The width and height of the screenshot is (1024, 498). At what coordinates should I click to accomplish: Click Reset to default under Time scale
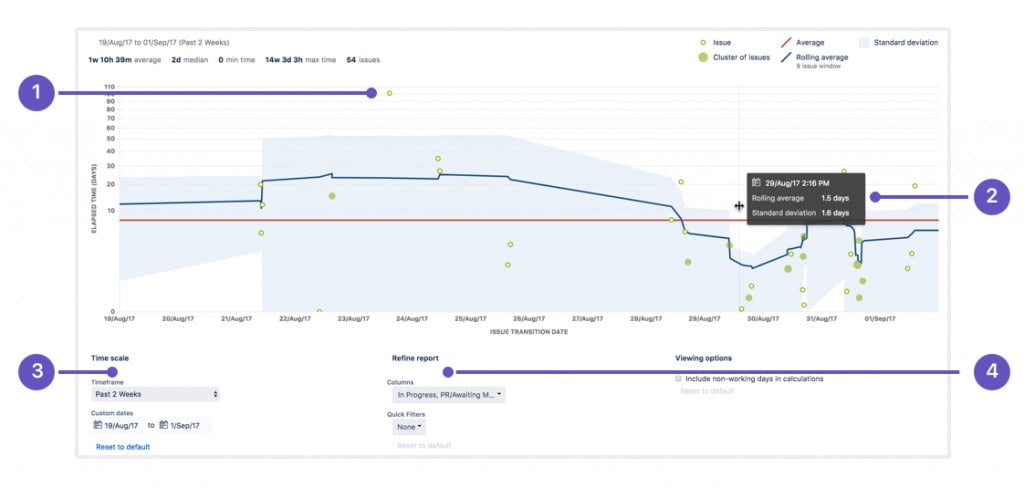click(x=123, y=447)
